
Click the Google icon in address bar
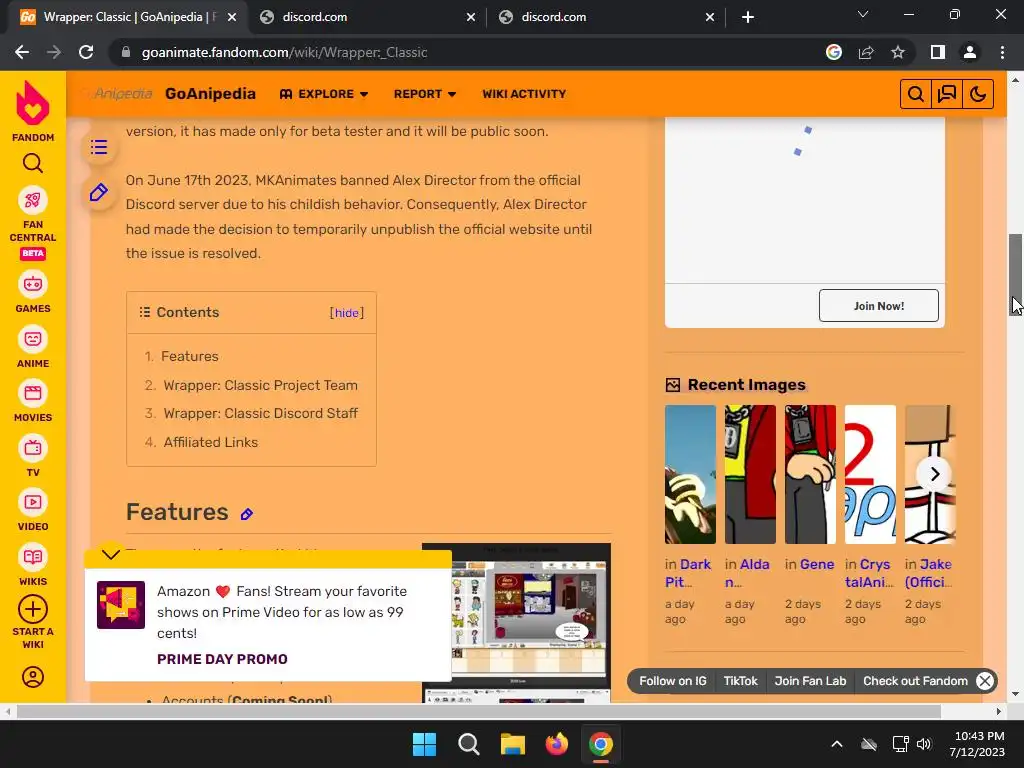pyautogui.click(x=834, y=52)
